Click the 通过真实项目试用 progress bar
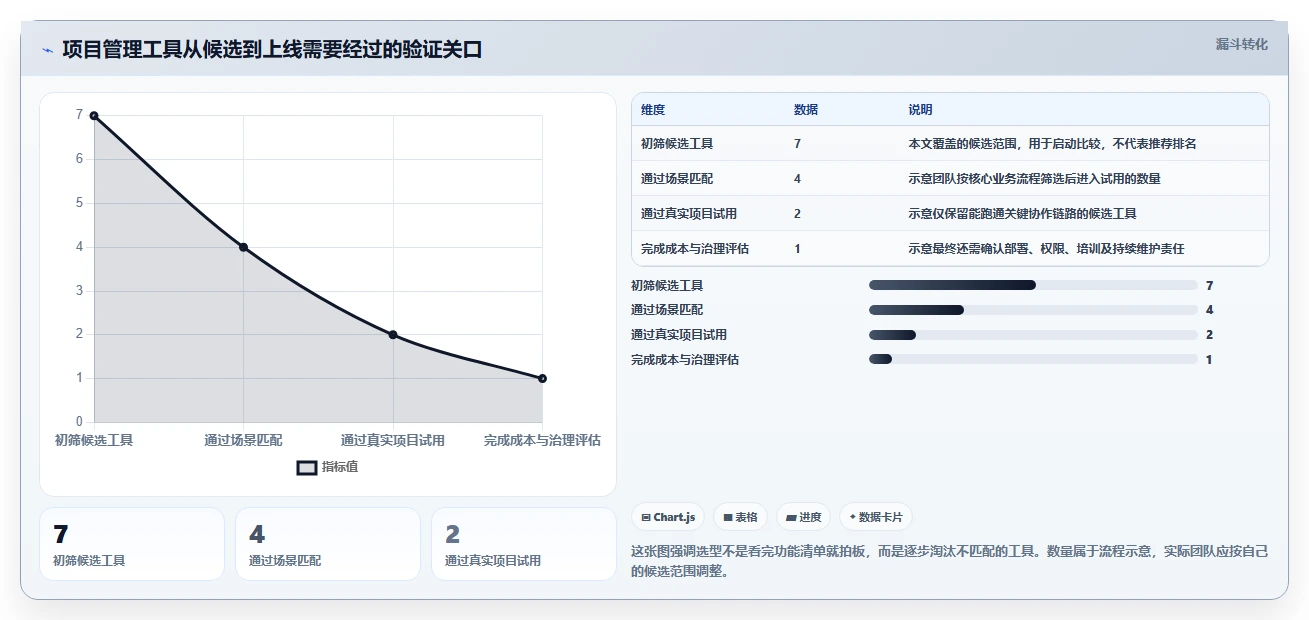This screenshot has height=620, width=1309. pos(1033,335)
